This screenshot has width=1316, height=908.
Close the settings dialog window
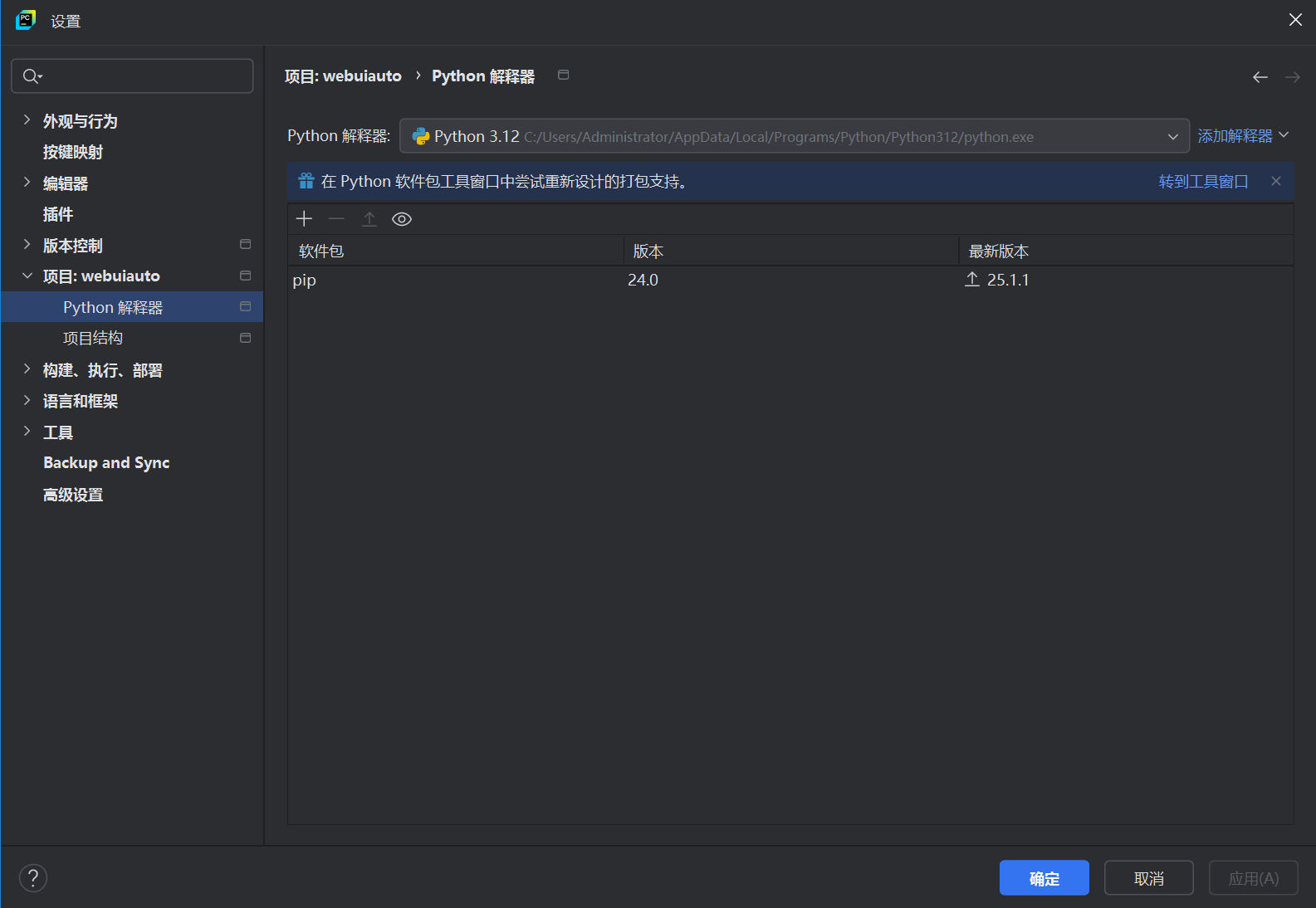tap(1295, 20)
